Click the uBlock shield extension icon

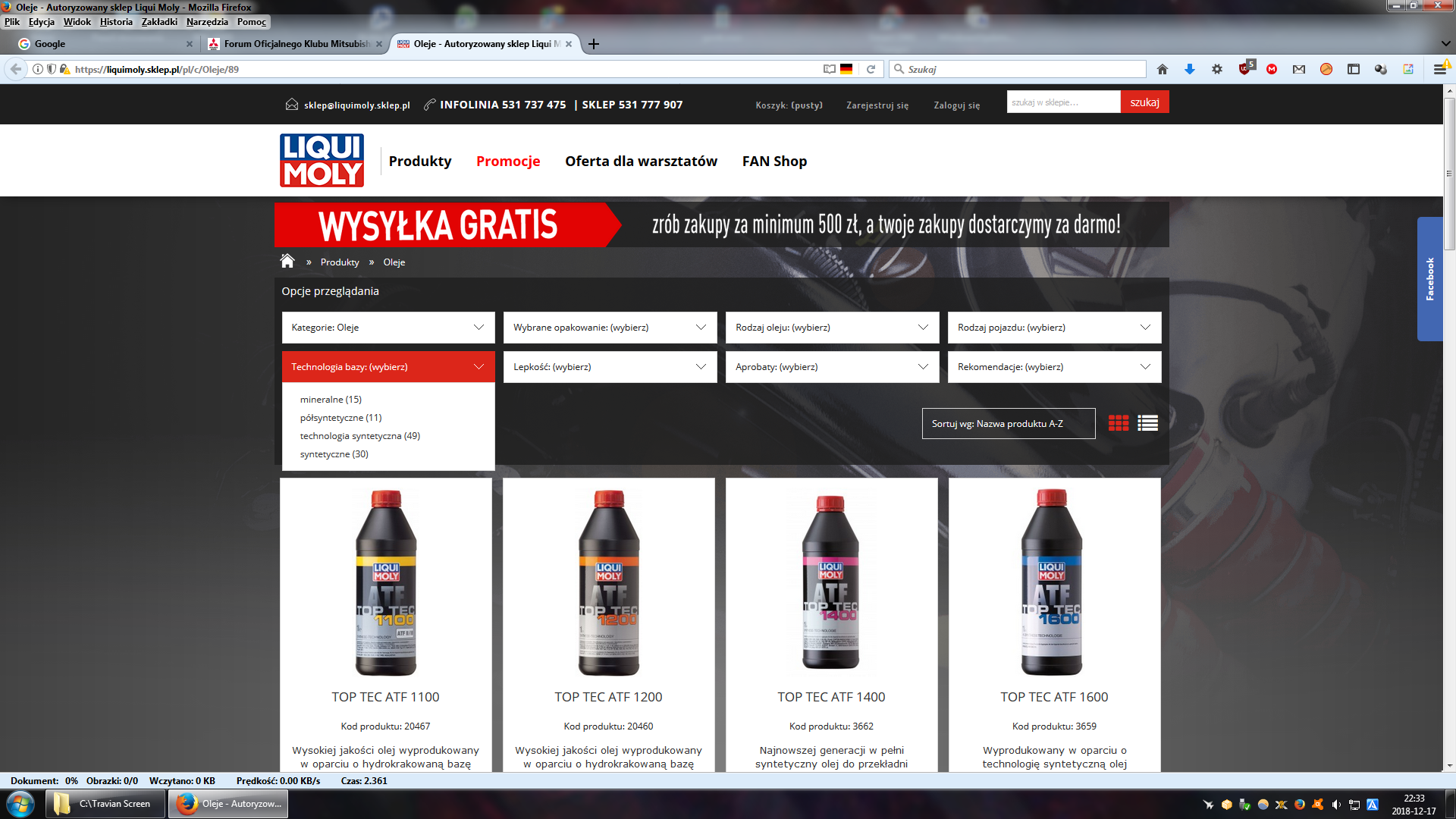[x=1246, y=68]
